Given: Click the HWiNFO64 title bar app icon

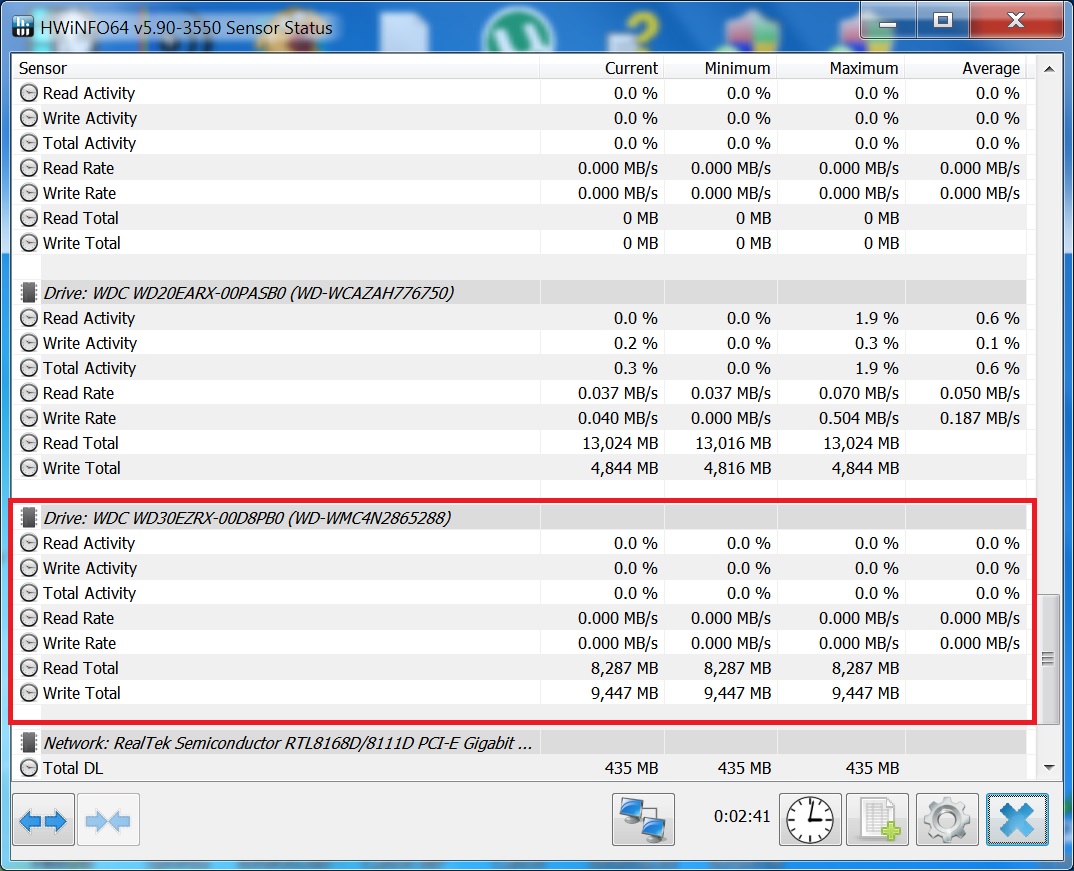Looking at the screenshot, I should [23, 27].
